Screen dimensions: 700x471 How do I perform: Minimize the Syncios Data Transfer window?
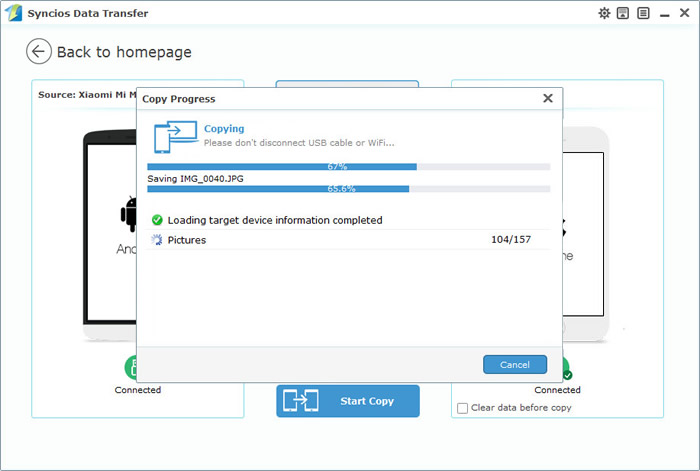(x=665, y=16)
